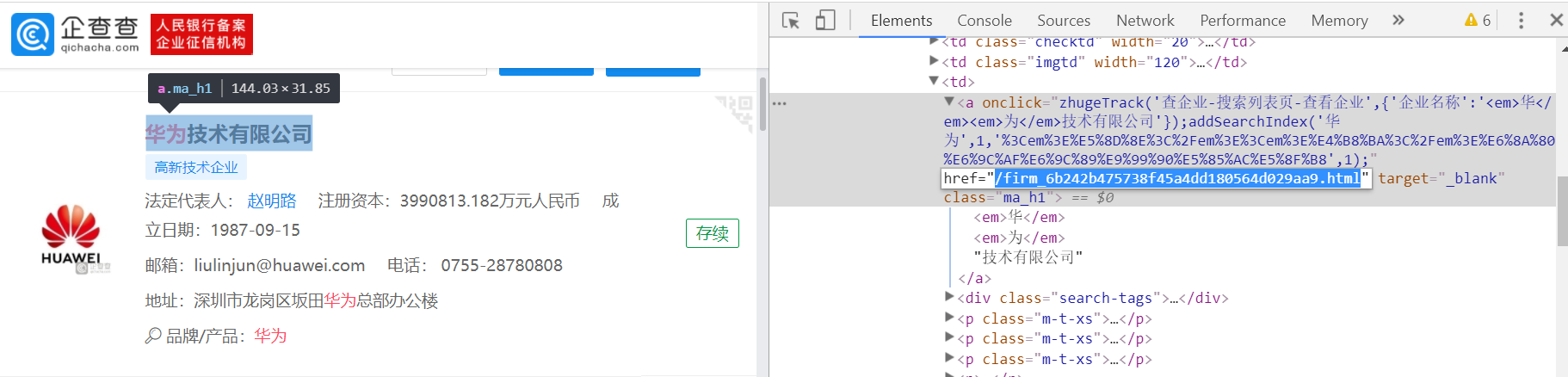The width and height of the screenshot is (1568, 377).
Task: Show more DevTools tabs chevron
Action: pos(1398,20)
